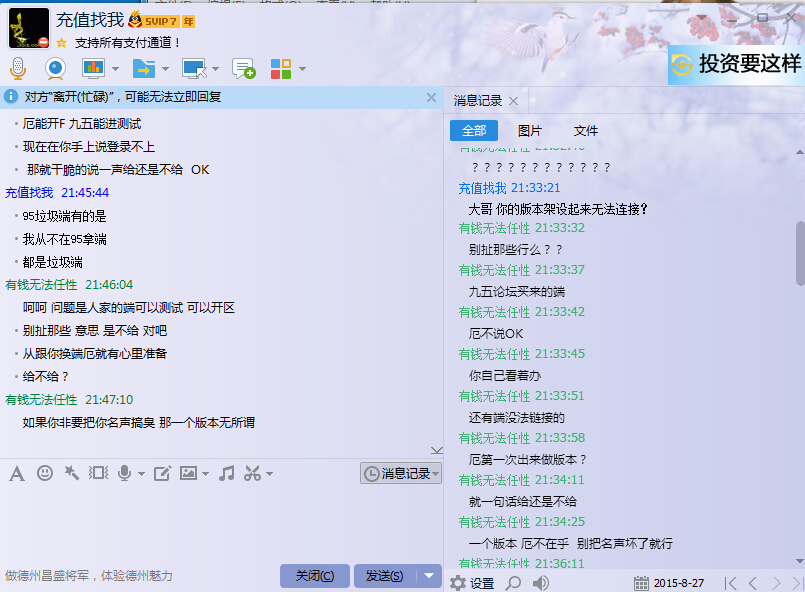Search message history with magnifier icon
This screenshot has height=592, width=805.
[513, 582]
